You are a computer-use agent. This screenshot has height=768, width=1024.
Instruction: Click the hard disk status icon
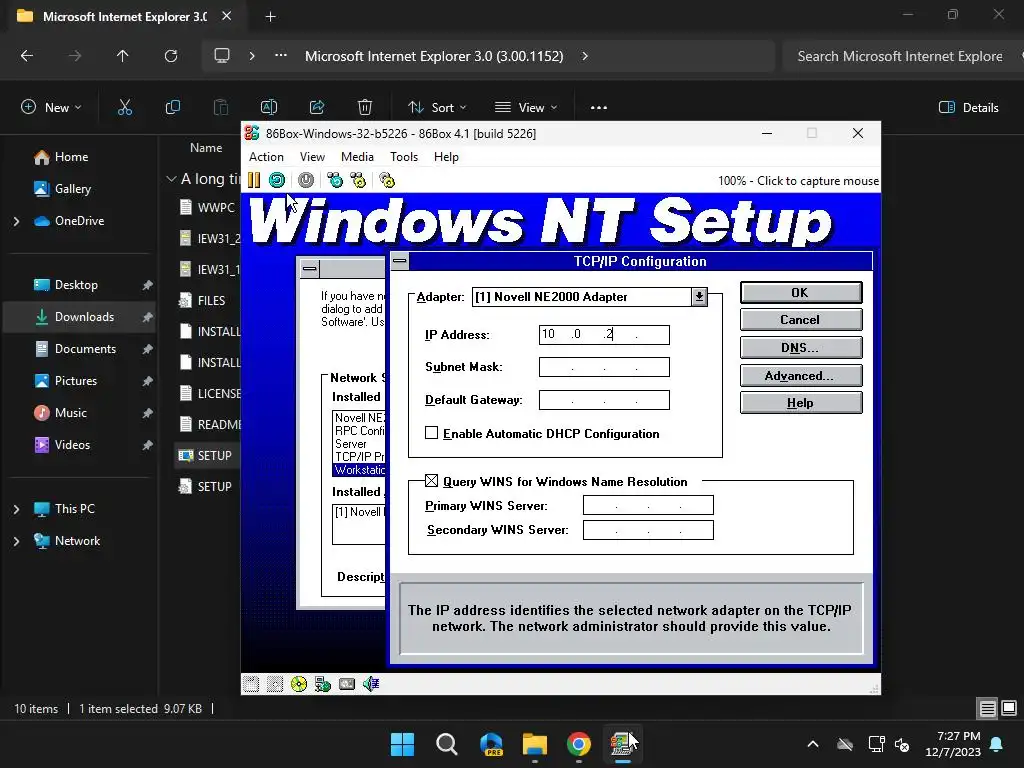[347, 684]
